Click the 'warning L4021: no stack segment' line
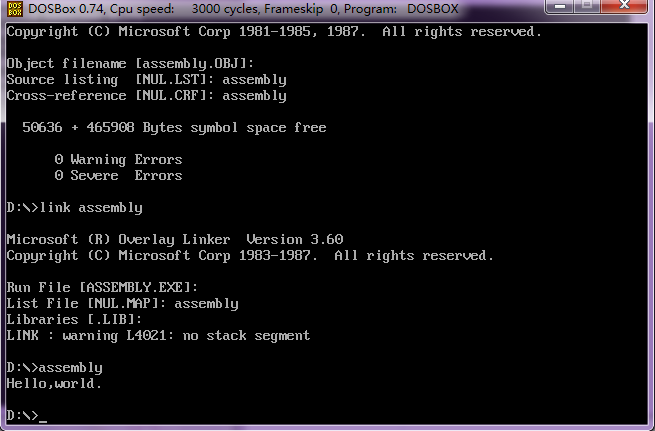Viewport: 655px width, 431px height. tap(158, 335)
